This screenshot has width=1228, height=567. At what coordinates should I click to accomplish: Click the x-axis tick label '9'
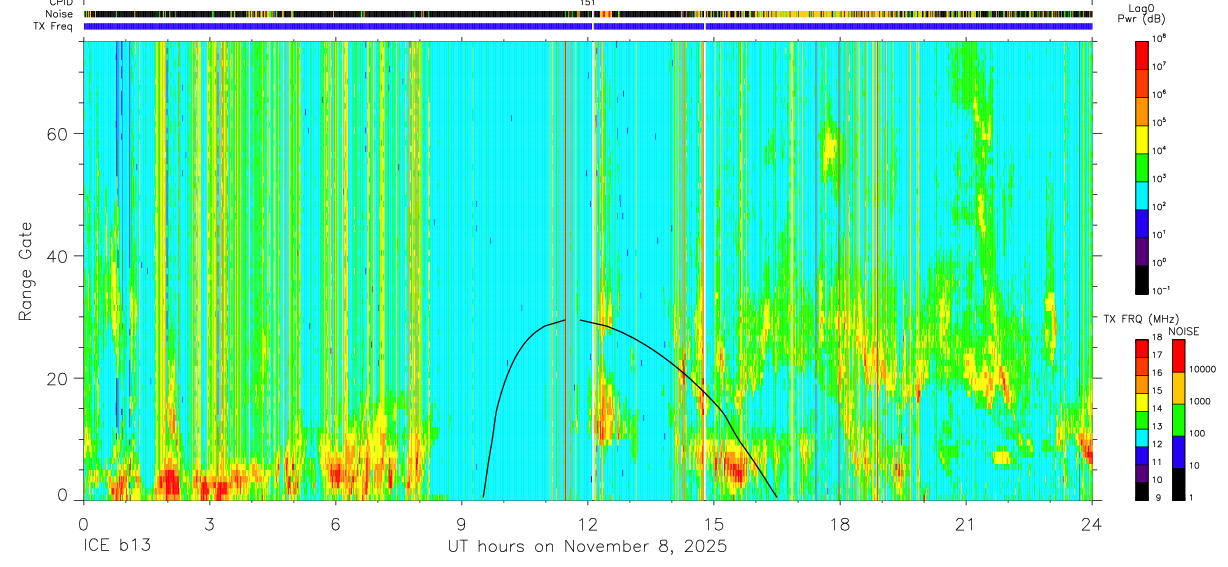462,524
